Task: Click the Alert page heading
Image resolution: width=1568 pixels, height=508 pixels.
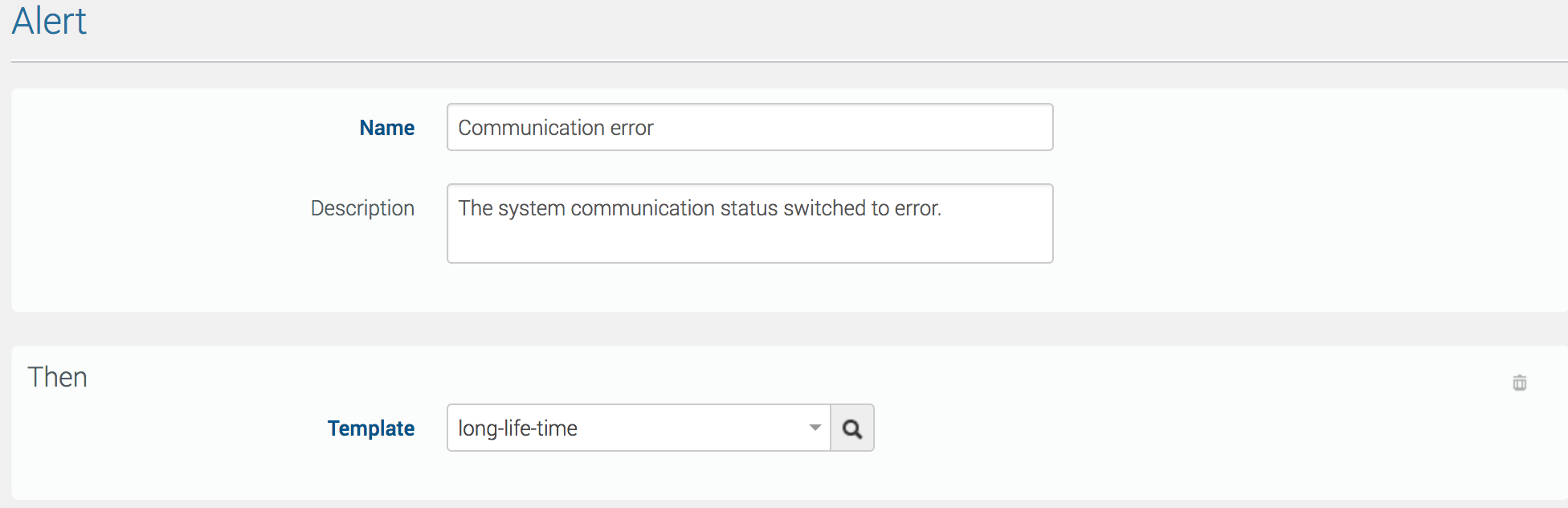Action: (49, 21)
